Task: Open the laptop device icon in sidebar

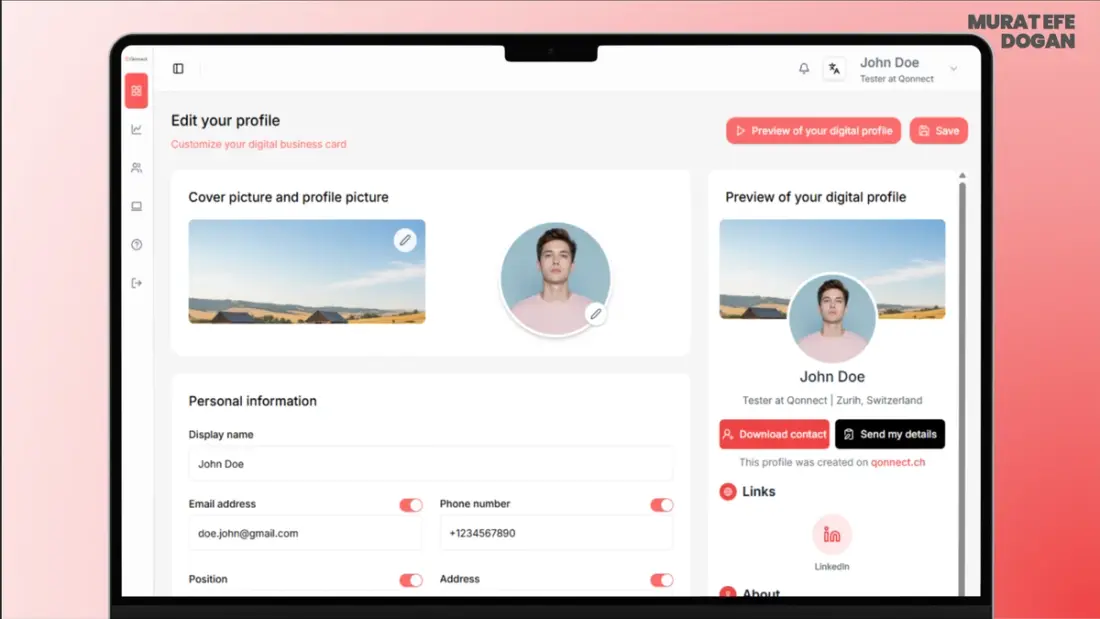Action: [136, 206]
